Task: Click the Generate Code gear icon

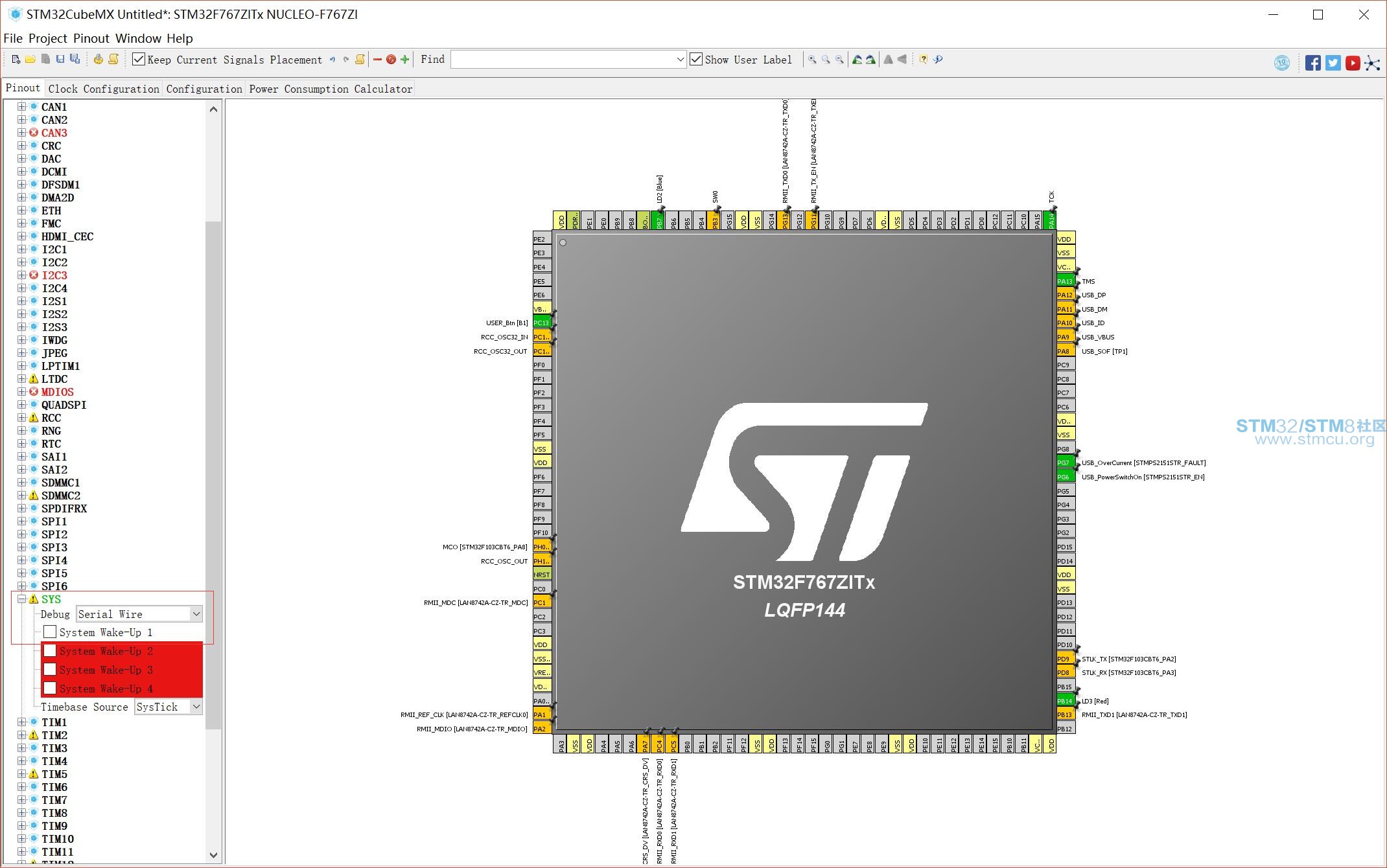Action: coord(98,60)
